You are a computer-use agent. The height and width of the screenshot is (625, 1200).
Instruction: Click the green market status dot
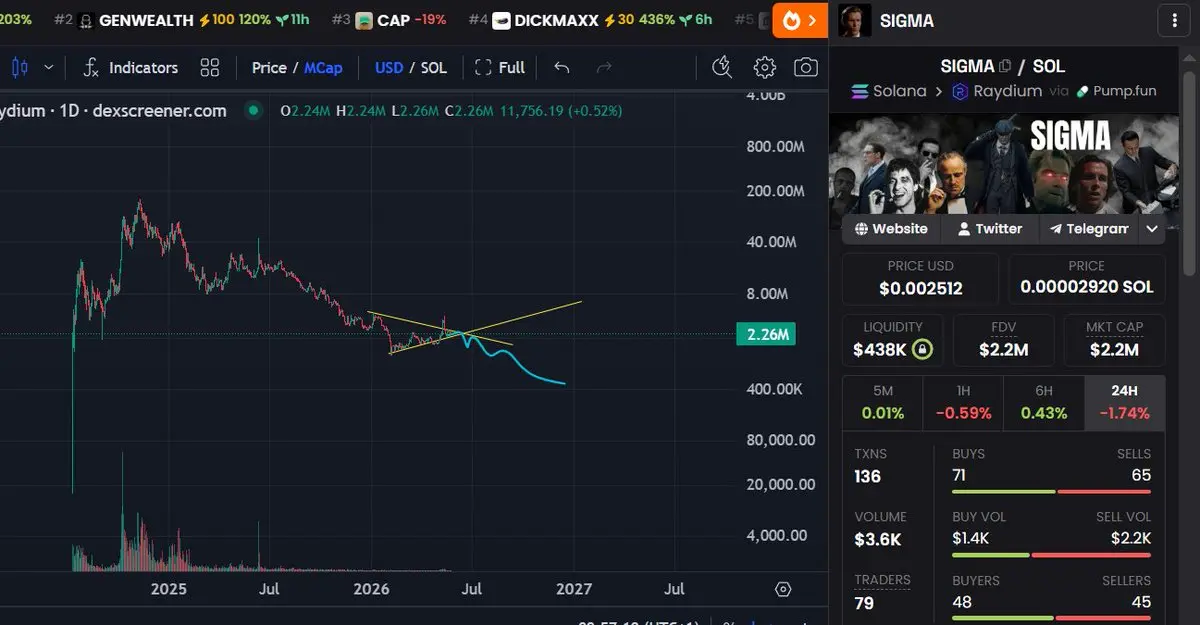click(254, 110)
